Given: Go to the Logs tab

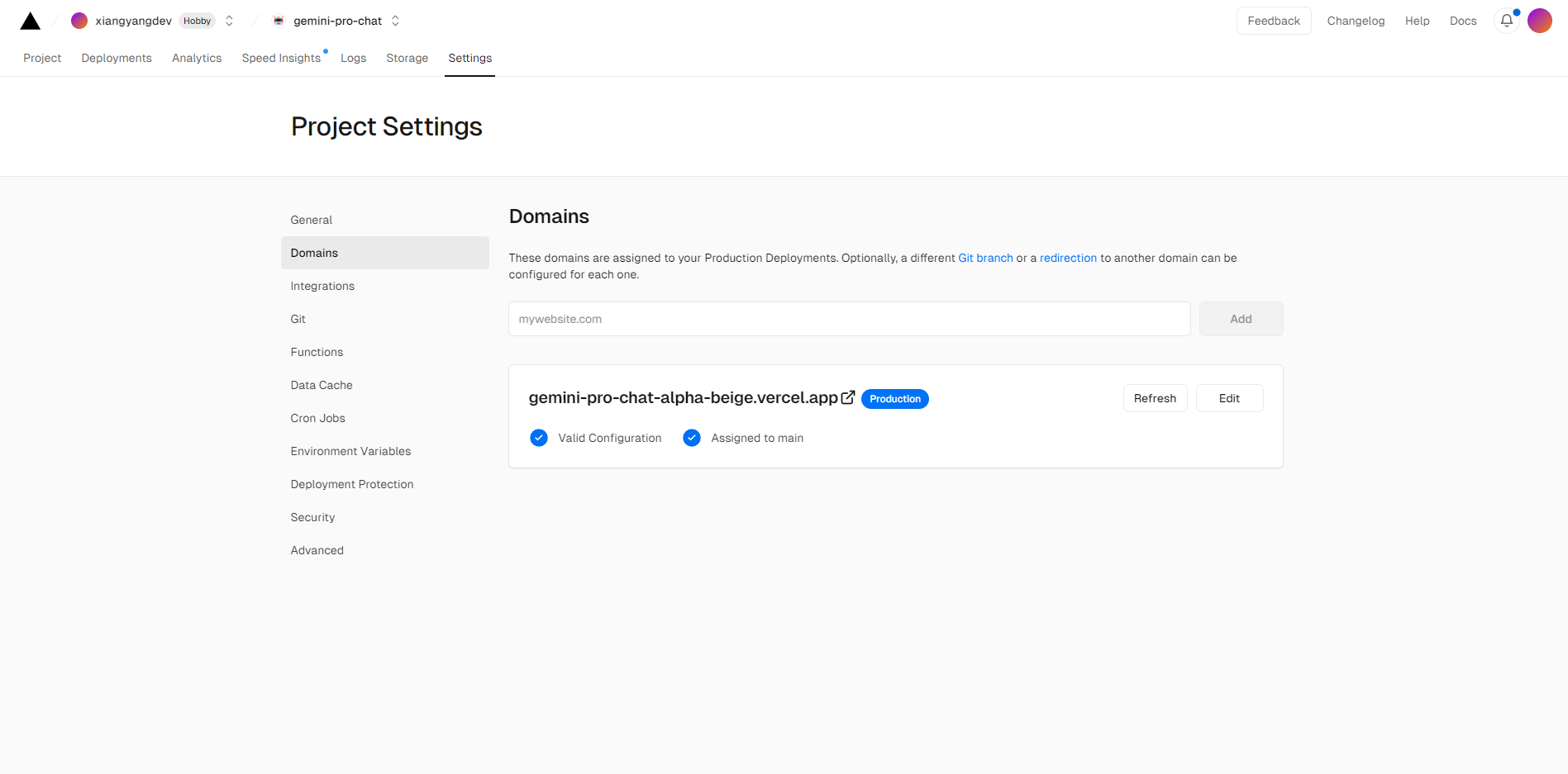Looking at the screenshot, I should tap(353, 58).
